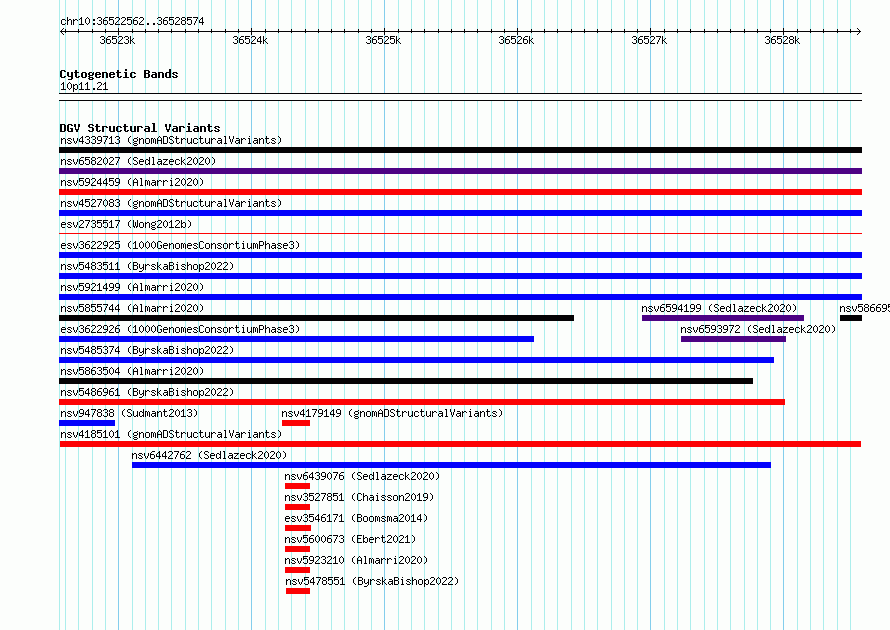Click the nsv5486961 ByrskaBishop2022 red bar
Image resolution: width=890 pixels, height=630 pixels.
[x=422, y=402]
